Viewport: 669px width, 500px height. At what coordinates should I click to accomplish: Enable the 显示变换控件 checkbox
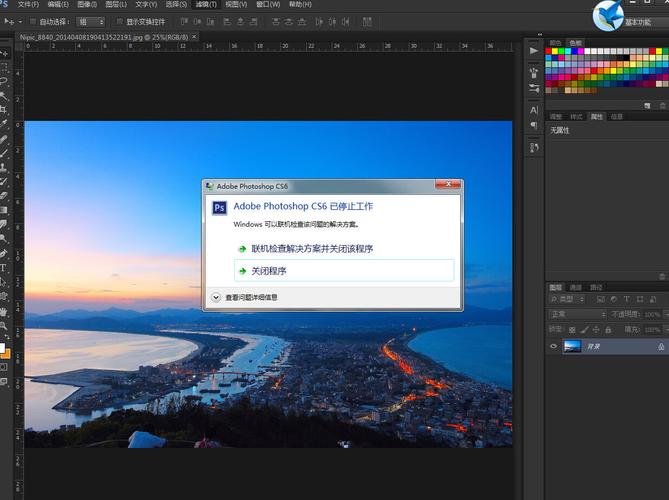point(119,21)
